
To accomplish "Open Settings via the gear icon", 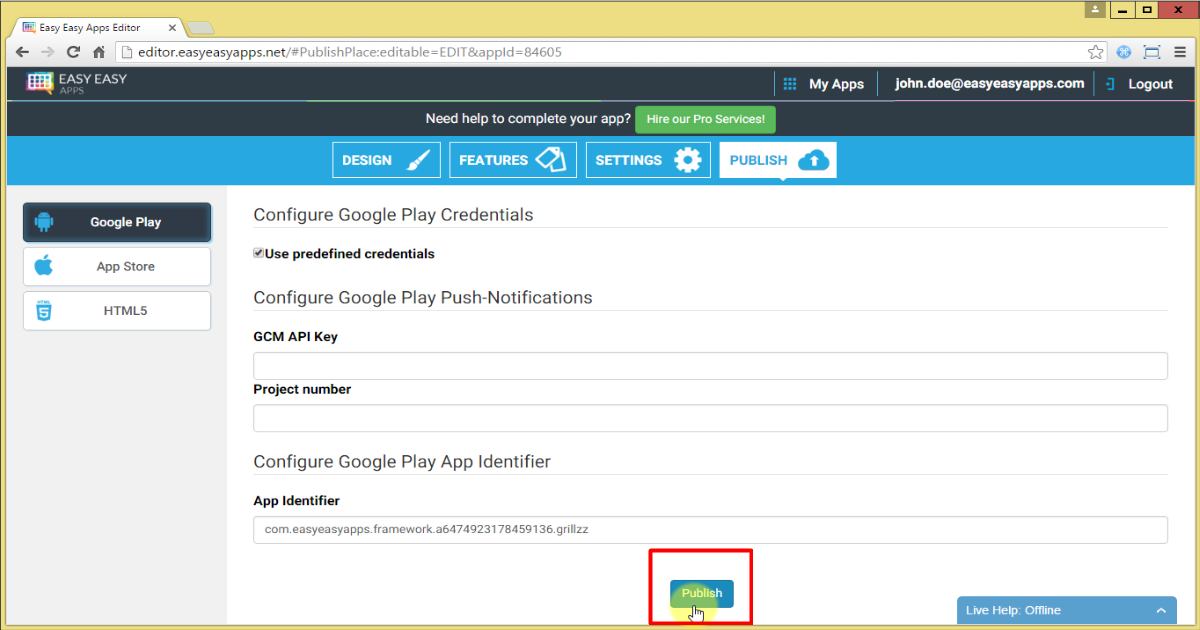I will click(688, 159).
